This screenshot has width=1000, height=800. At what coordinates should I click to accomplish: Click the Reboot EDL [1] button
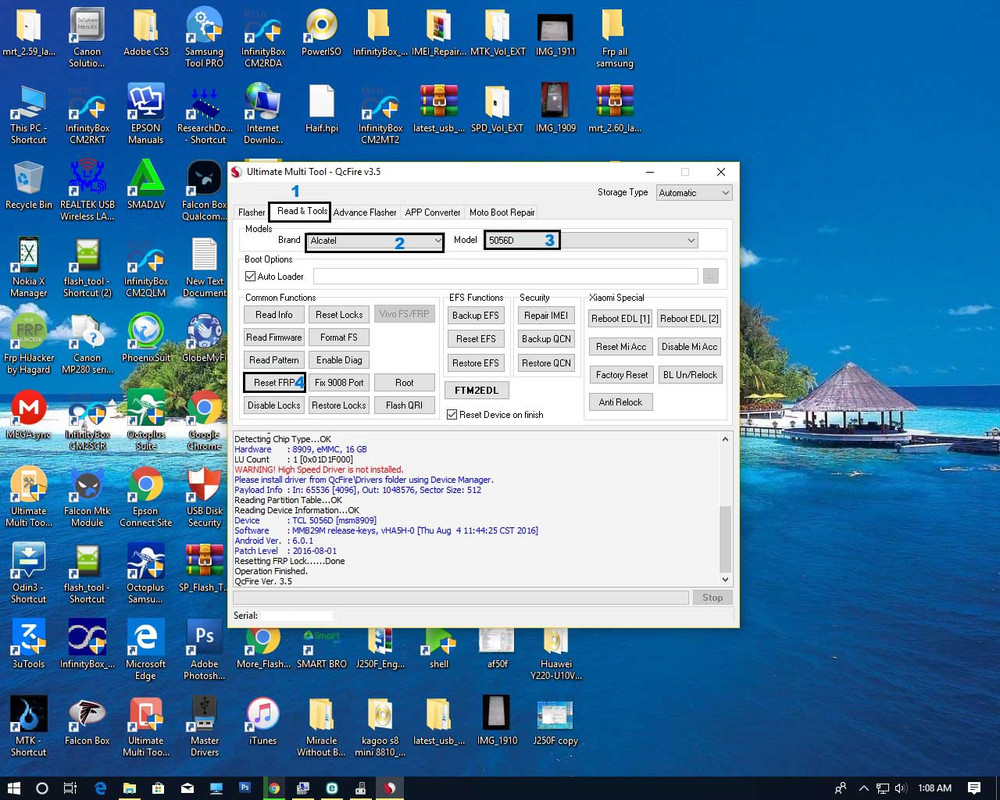621,318
